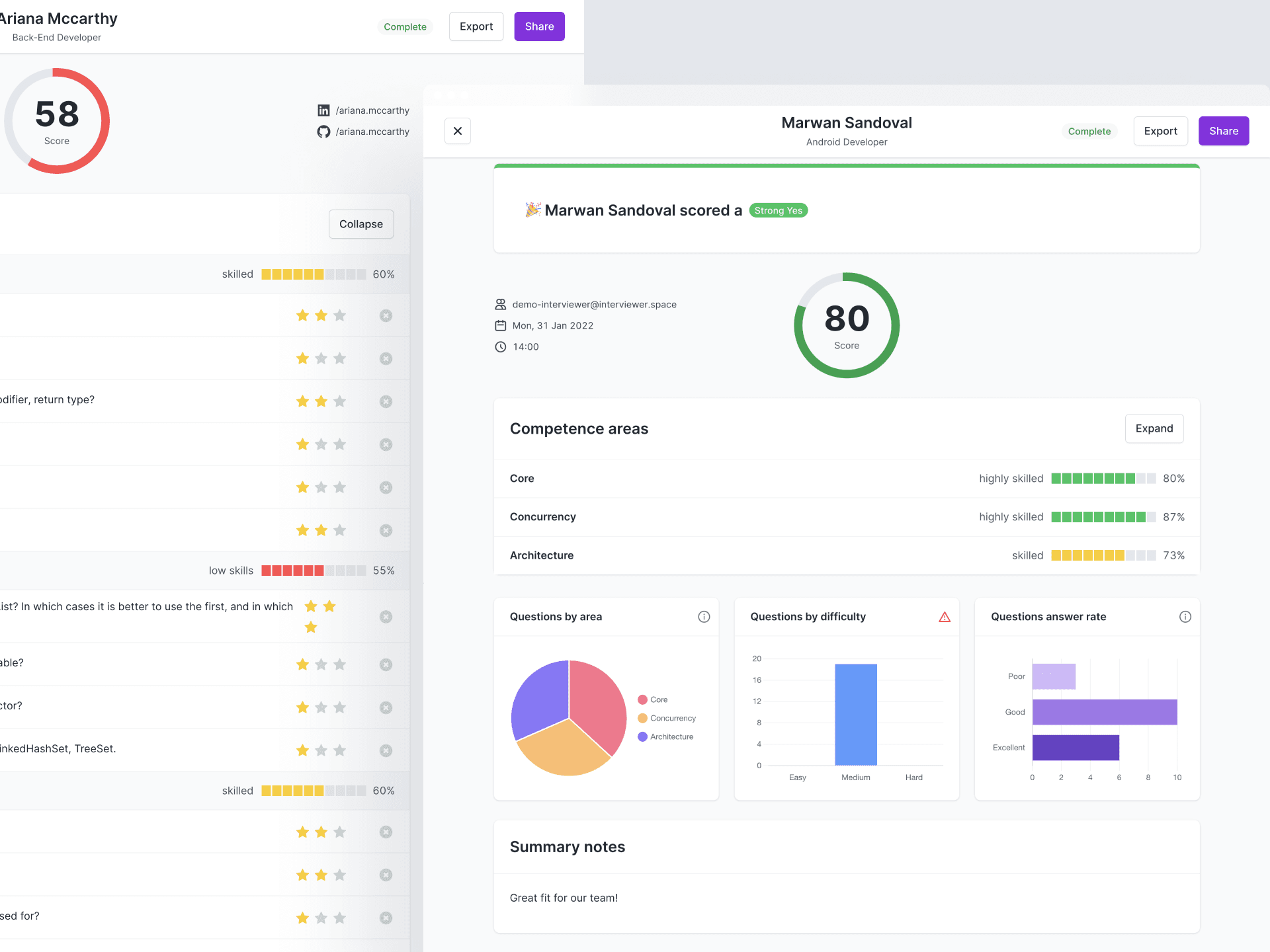Expand the Competence areas section
Image resolution: width=1270 pixels, height=952 pixels.
click(x=1154, y=428)
